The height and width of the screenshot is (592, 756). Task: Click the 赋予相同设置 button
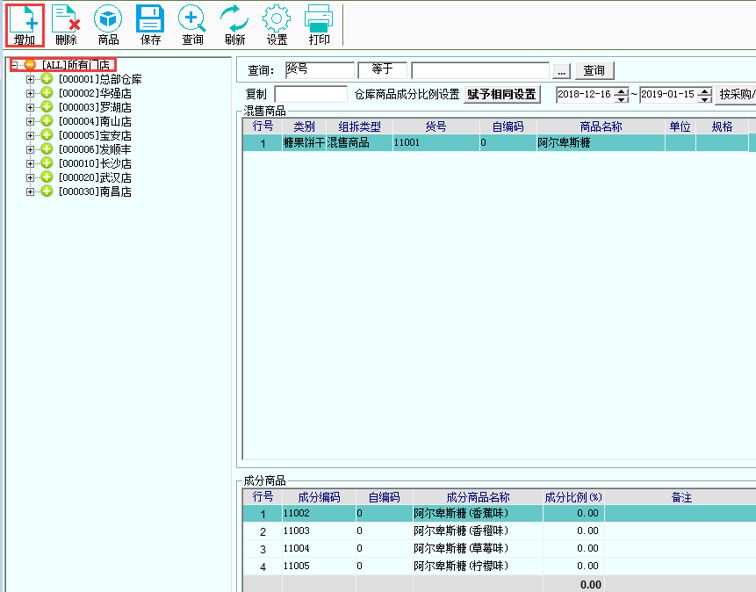click(502, 95)
